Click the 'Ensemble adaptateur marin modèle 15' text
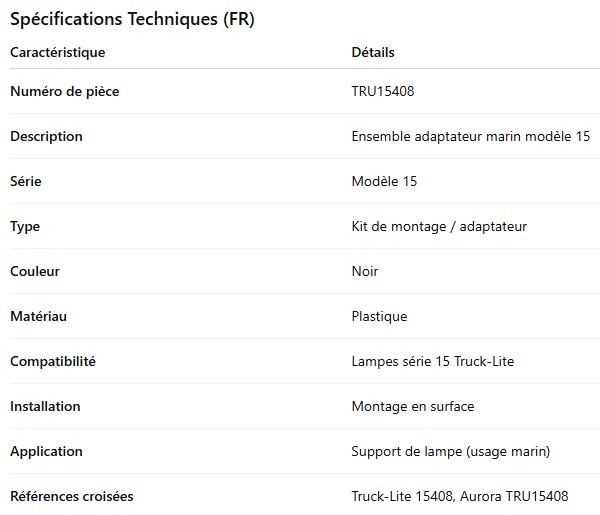The height and width of the screenshot is (515, 600). pos(470,136)
